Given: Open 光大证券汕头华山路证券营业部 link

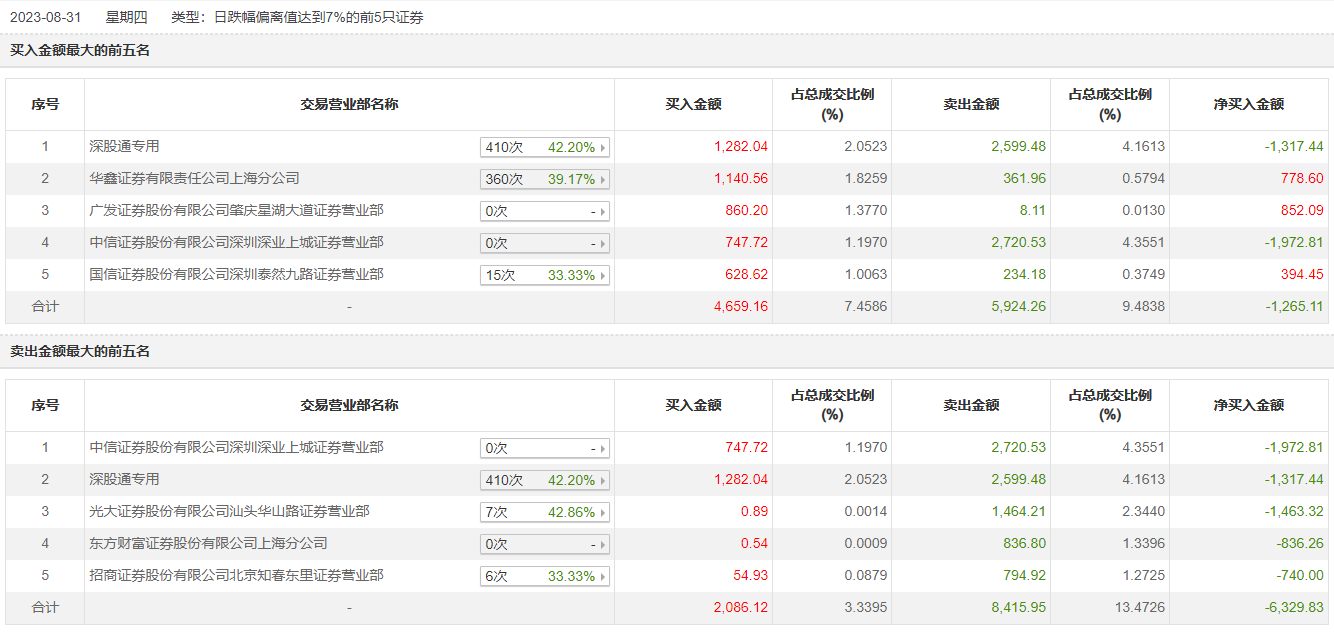Looking at the screenshot, I should click(x=229, y=512).
